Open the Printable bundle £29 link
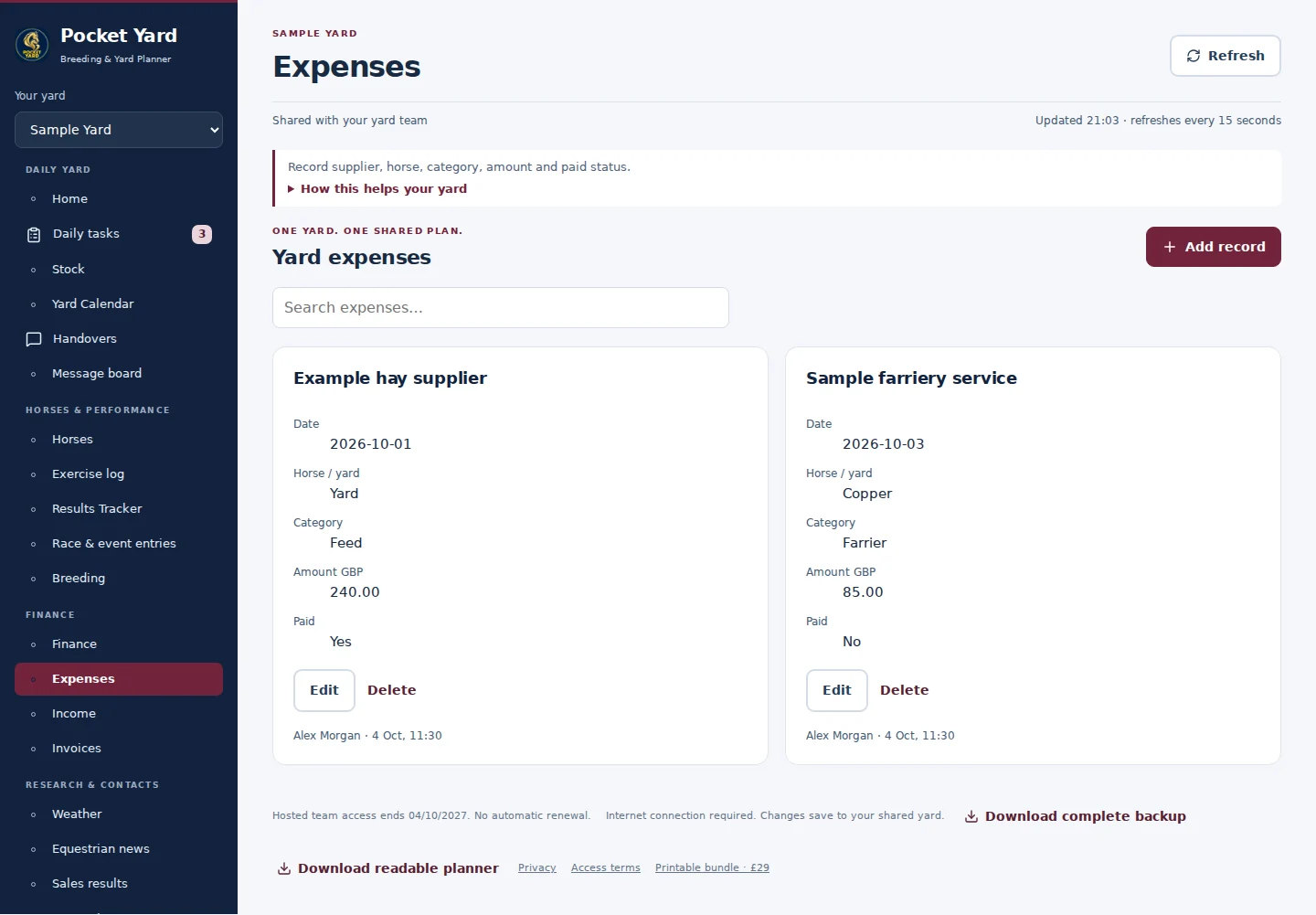Viewport: 1316px width, 915px height. point(712,868)
